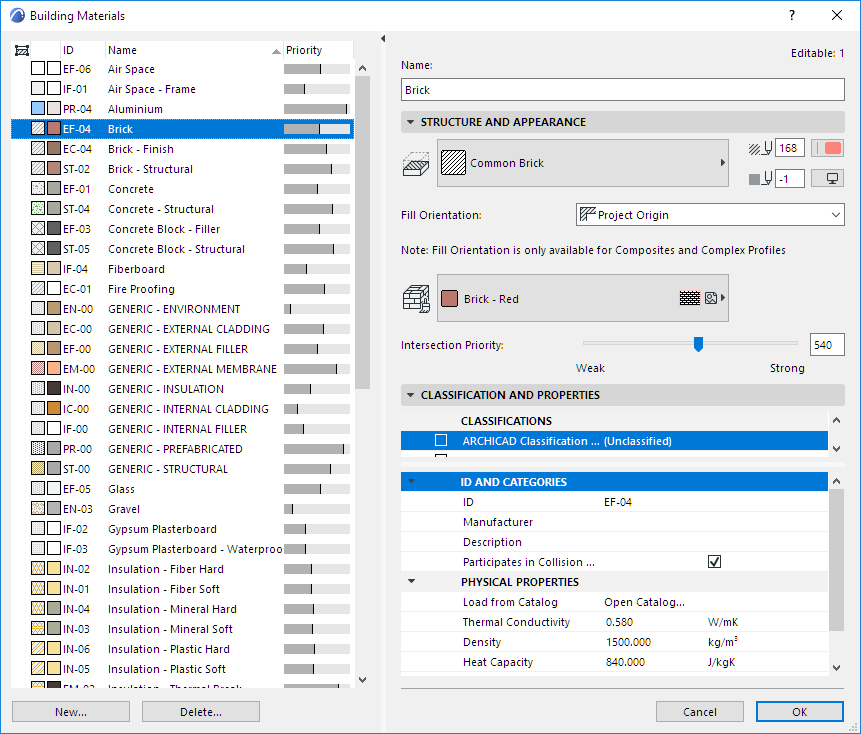Click the GENERIC - PREFABRICATED pattern icon
This screenshot has width=861, height=734.
click(x=38, y=448)
